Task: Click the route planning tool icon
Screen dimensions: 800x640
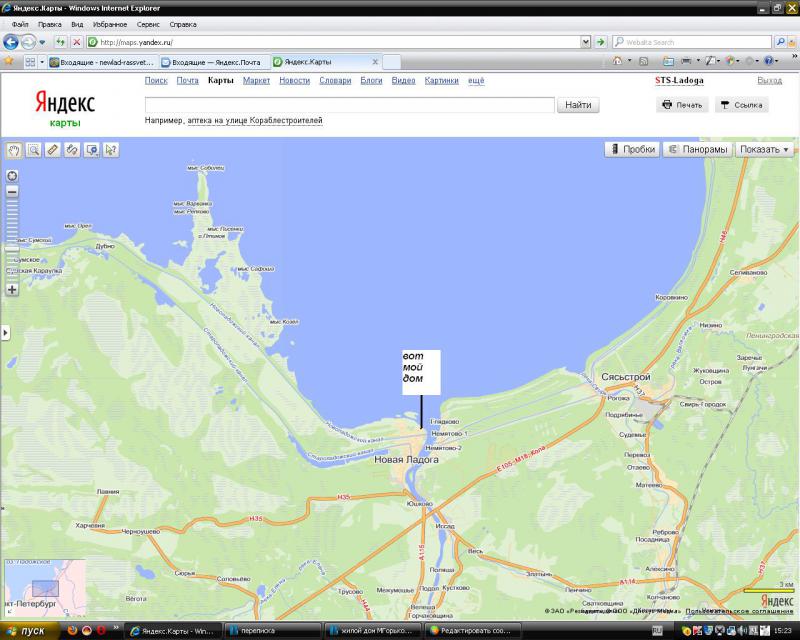Action: [x=72, y=150]
